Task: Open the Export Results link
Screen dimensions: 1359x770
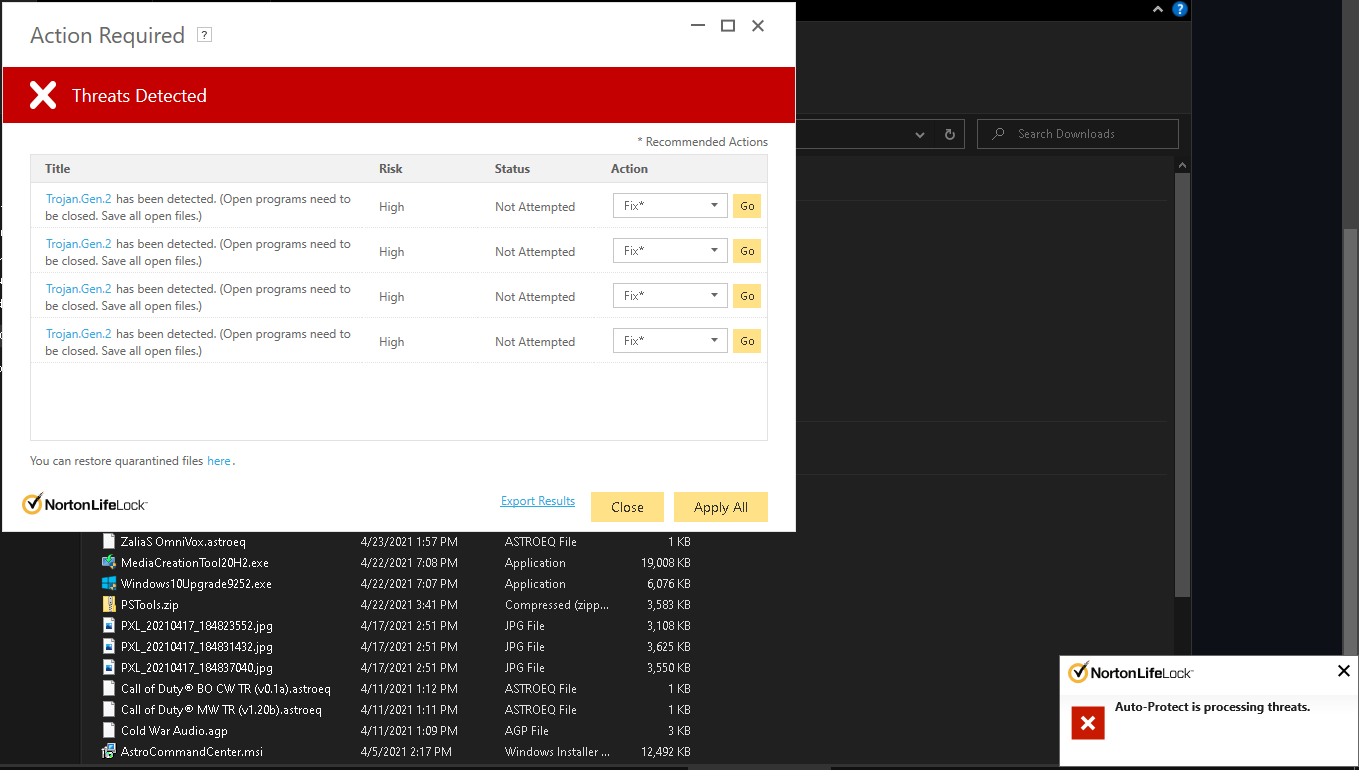Action: 537,500
